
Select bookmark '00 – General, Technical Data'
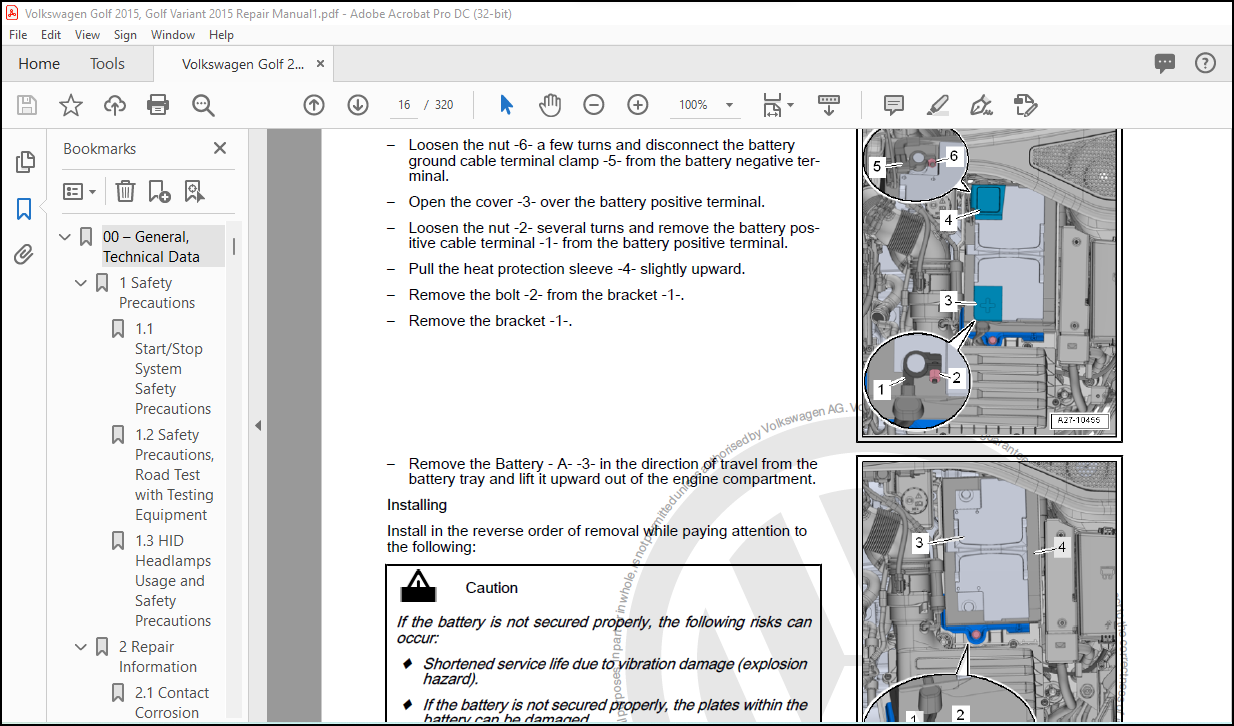point(151,246)
